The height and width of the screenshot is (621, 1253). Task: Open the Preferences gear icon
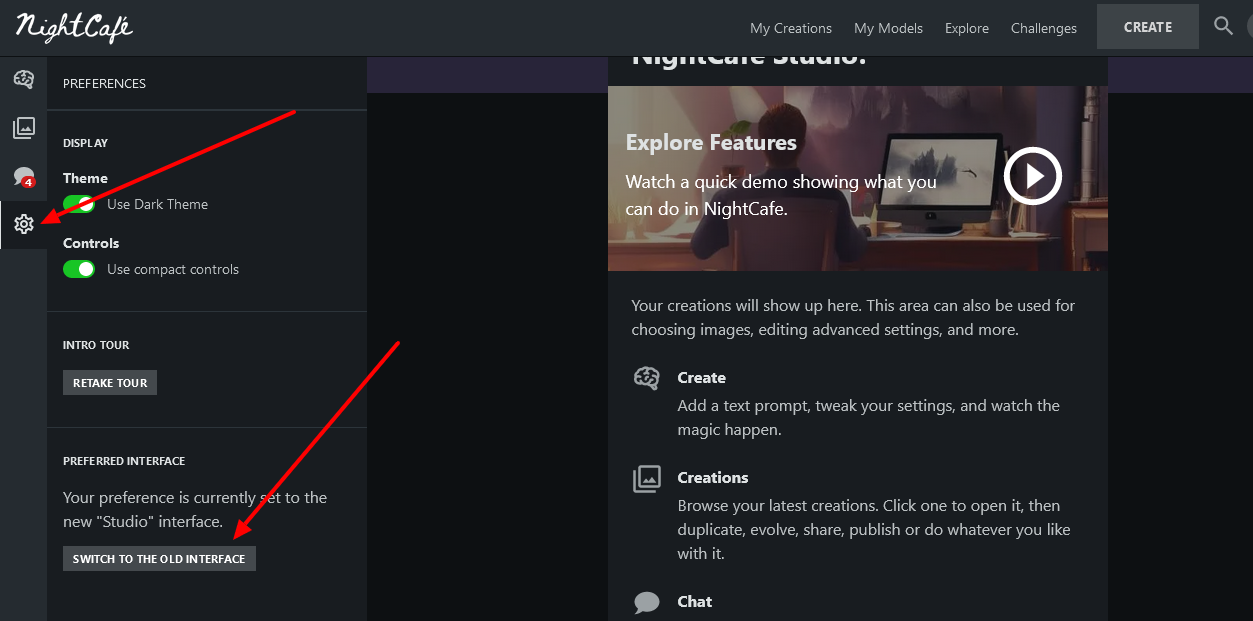(x=24, y=224)
